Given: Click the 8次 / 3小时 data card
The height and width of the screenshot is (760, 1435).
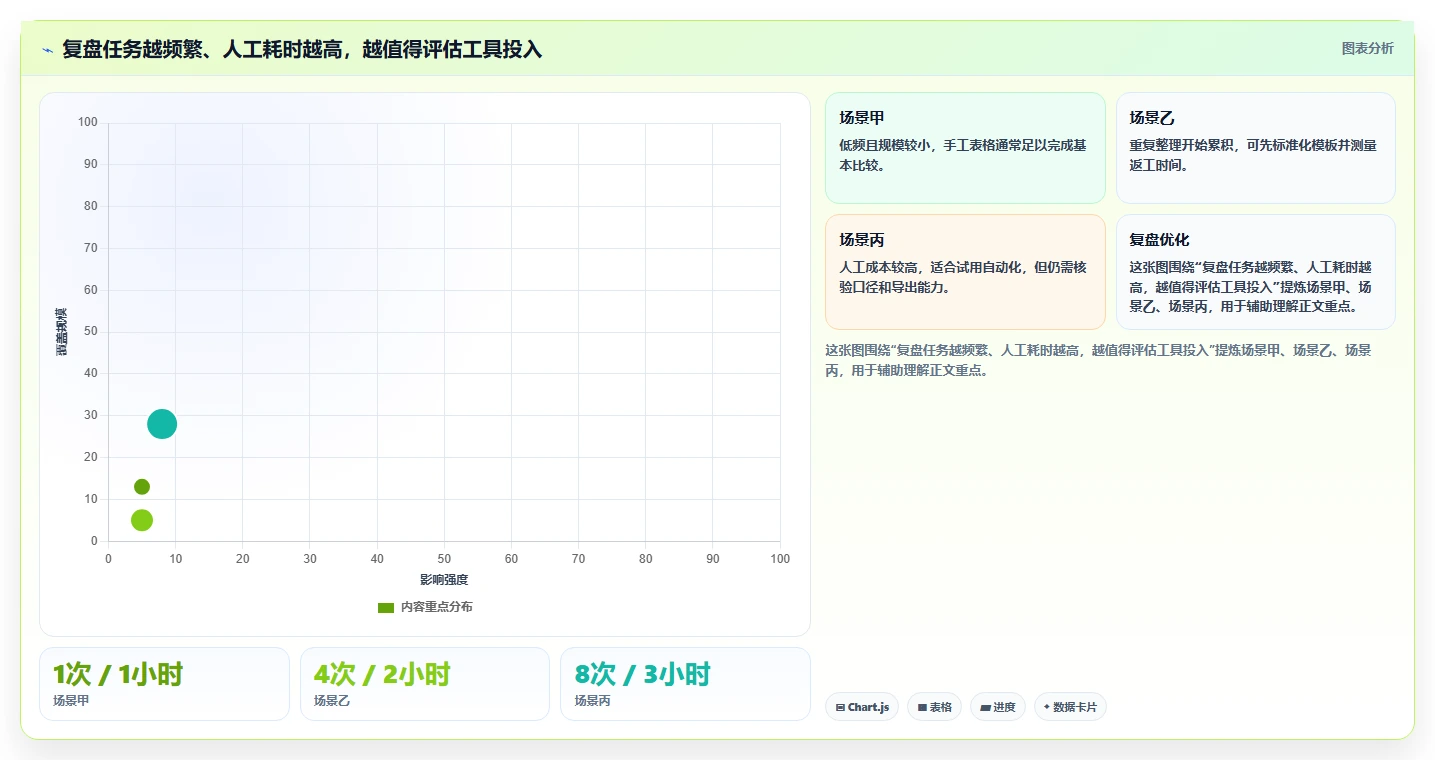Looking at the screenshot, I should pyautogui.click(x=685, y=684).
